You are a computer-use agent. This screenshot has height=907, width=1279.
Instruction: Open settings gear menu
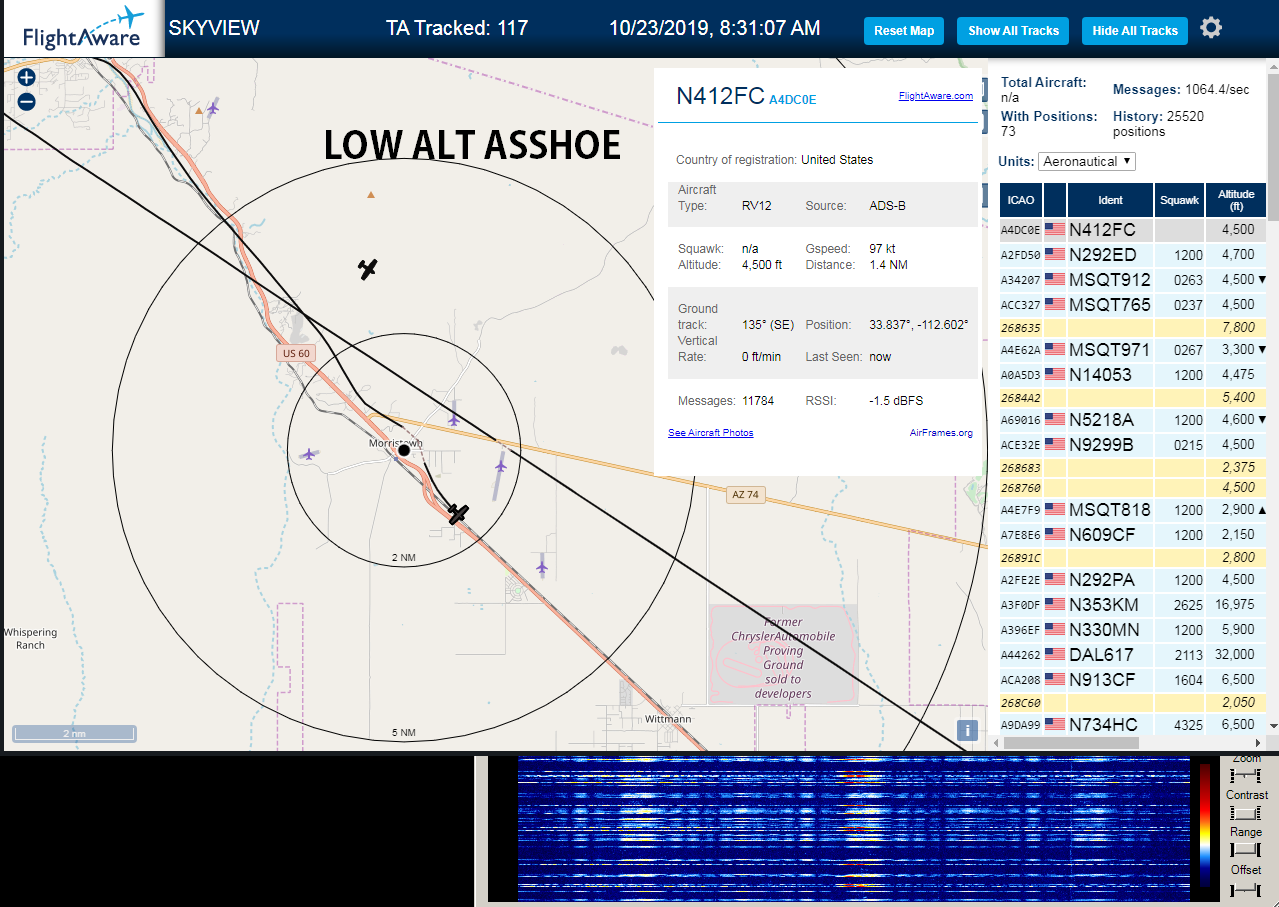coord(1211,28)
